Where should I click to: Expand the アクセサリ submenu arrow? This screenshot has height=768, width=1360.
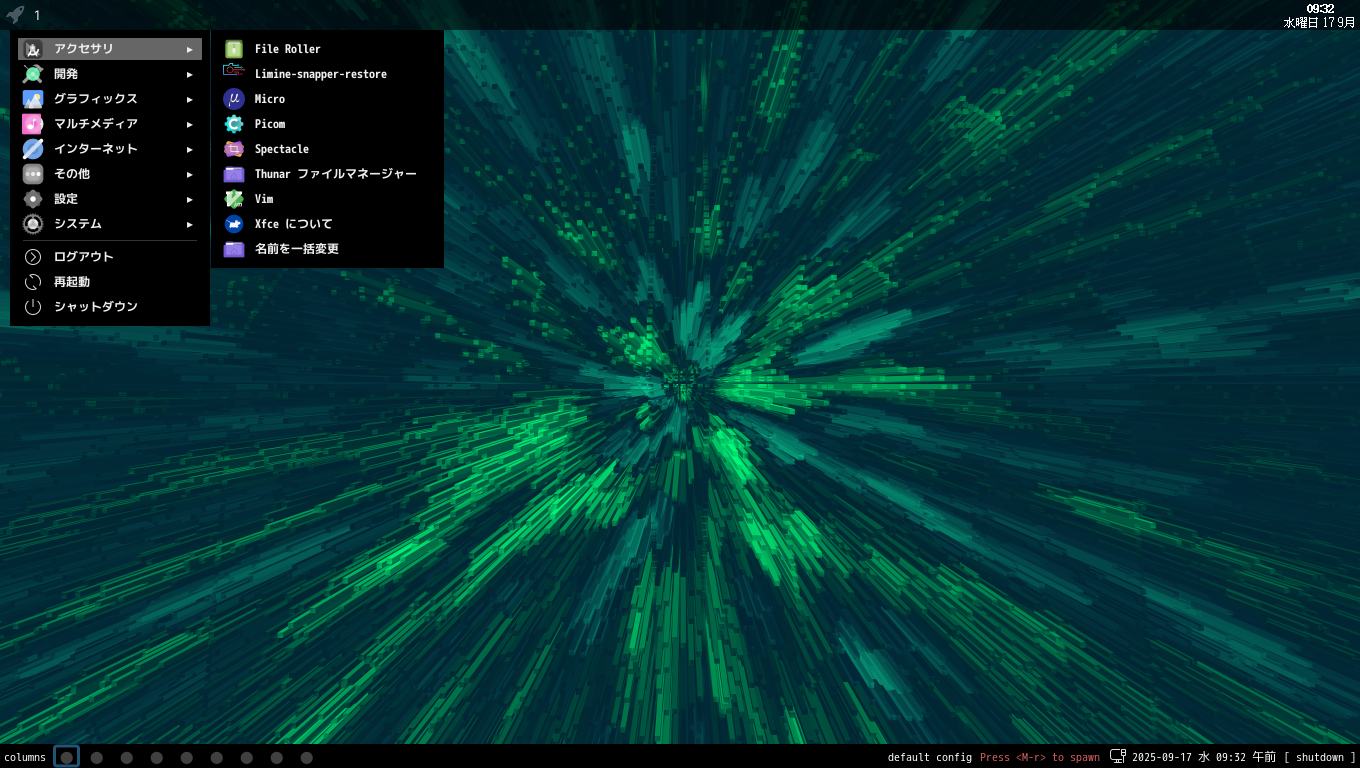tap(190, 49)
